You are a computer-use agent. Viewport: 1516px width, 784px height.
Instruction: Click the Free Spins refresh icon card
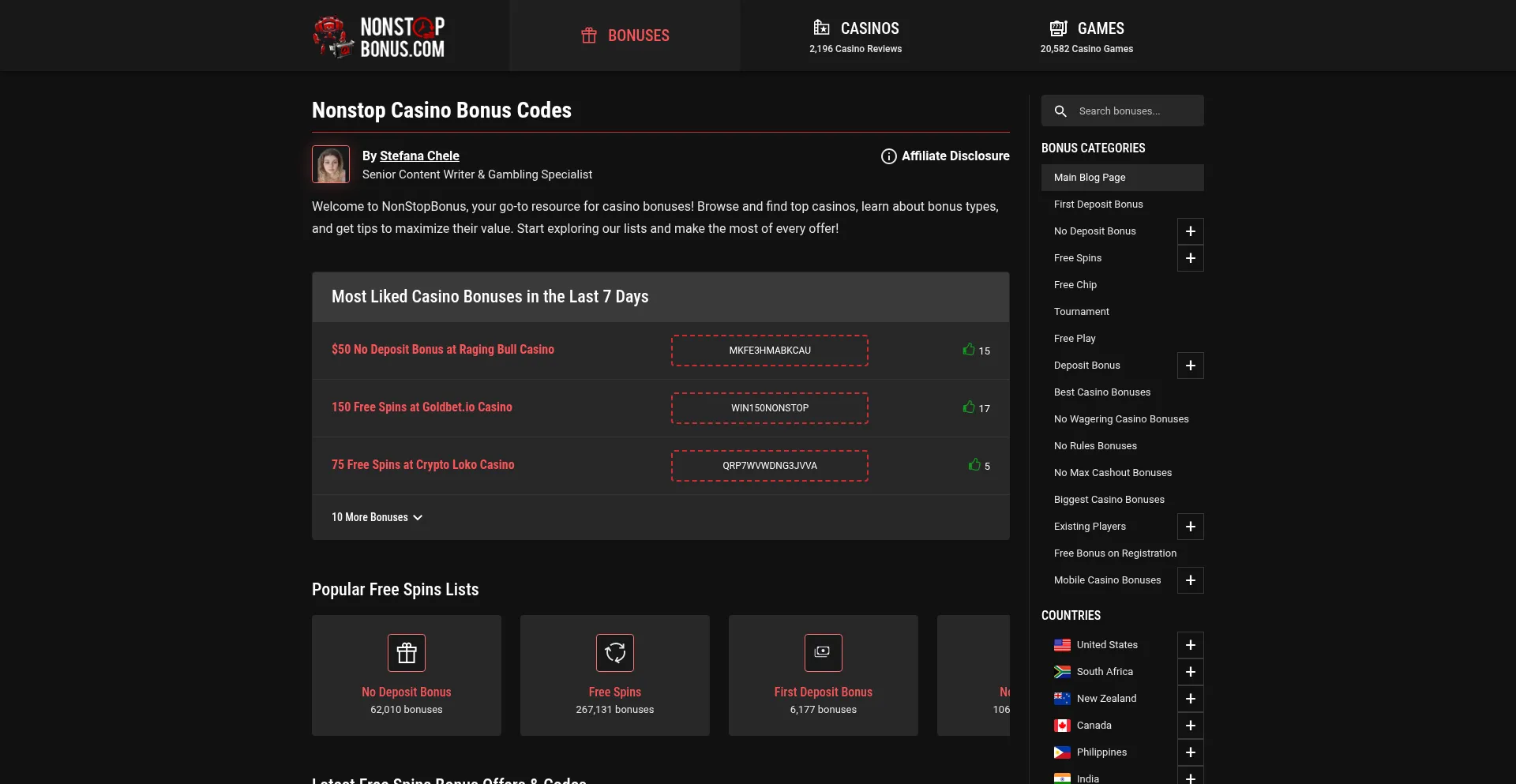(x=615, y=653)
